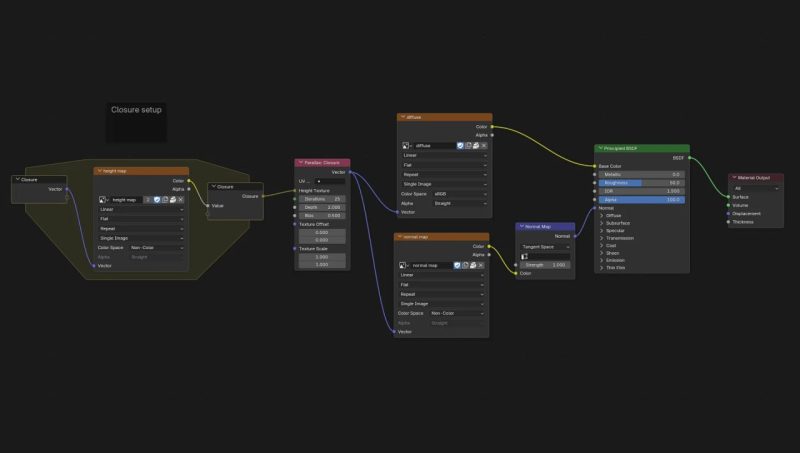Image resolution: width=800 pixels, height=453 pixels.
Task: Unlink the image in the normal map node
Action: pos(483,265)
